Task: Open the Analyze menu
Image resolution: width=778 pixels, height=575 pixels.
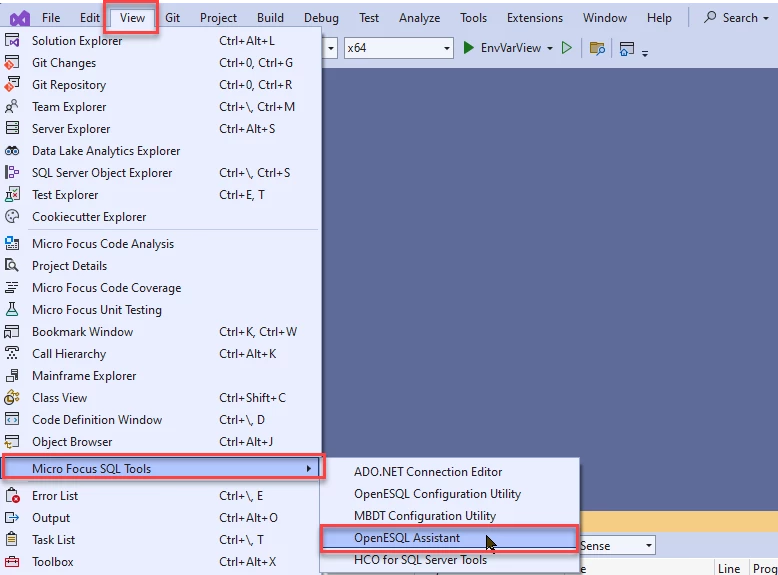Action: pos(419,18)
